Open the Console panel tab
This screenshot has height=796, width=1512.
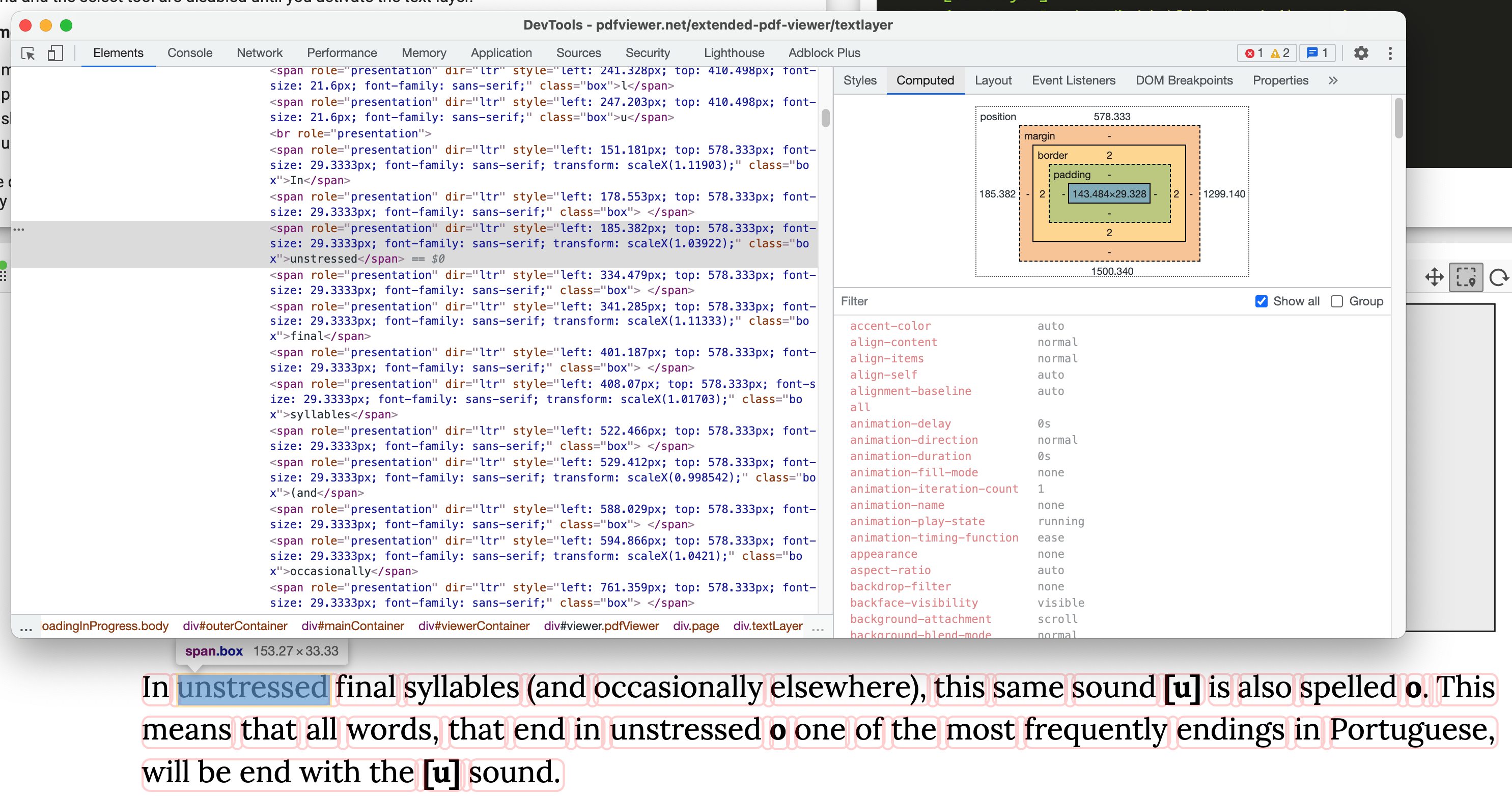(x=189, y=53)
